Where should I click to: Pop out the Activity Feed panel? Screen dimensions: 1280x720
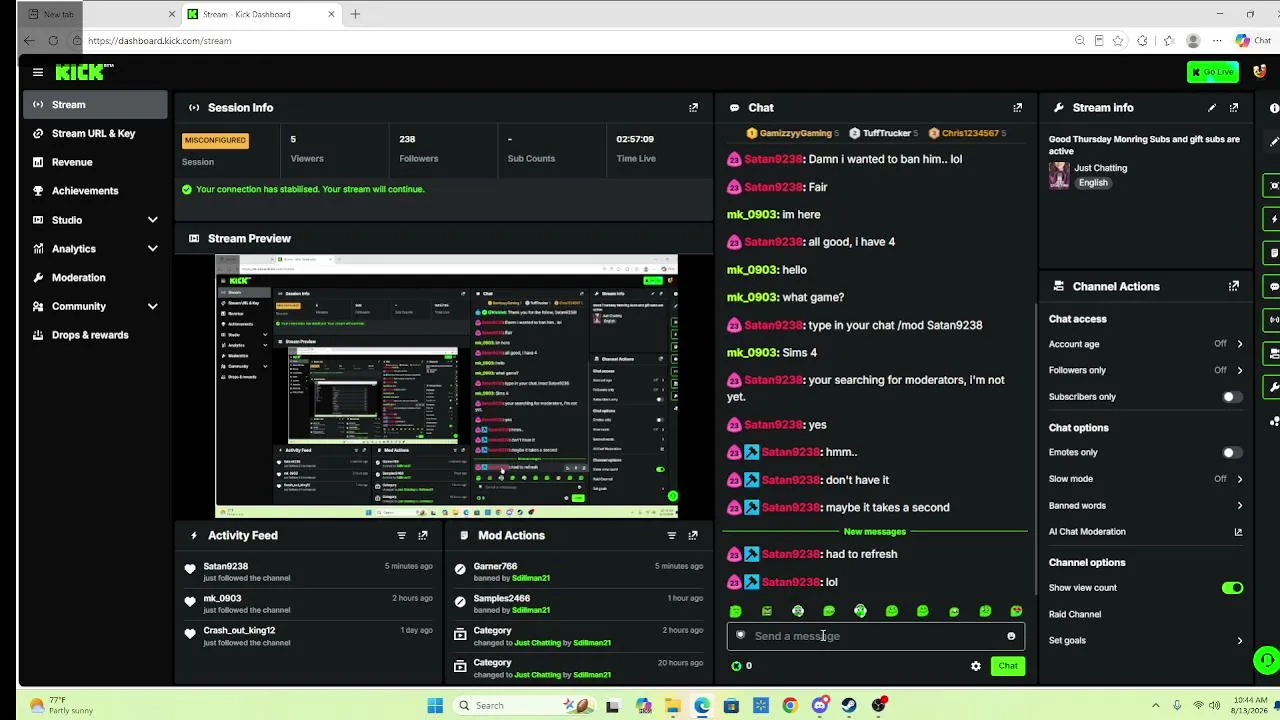(423, 536)
